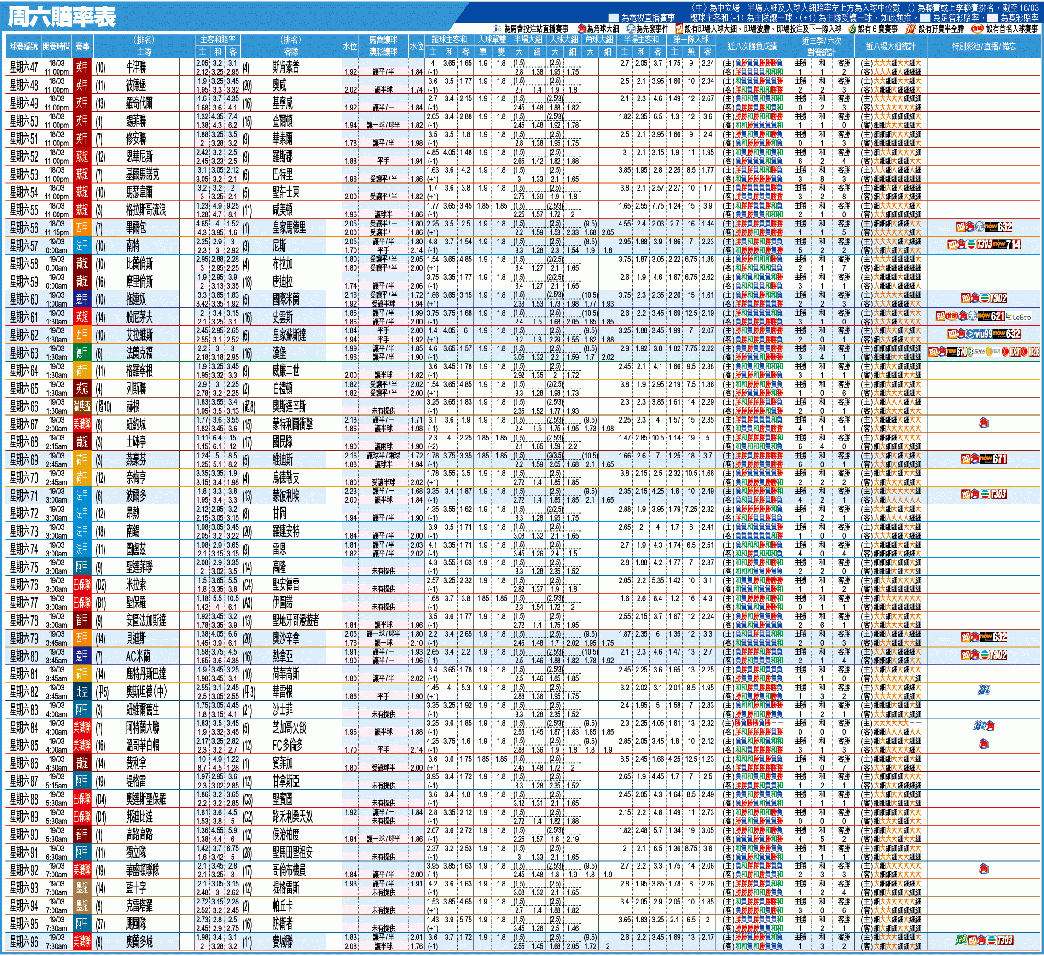1044x956 pixels.
Task: Click the league badge in the 賓菲加 row
Action: coord(82,763)
